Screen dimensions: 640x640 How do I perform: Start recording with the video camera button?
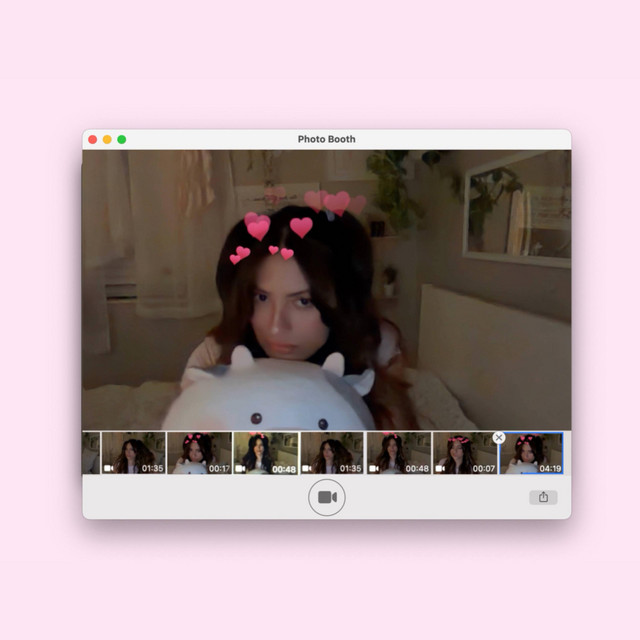(x=327, y=497)
